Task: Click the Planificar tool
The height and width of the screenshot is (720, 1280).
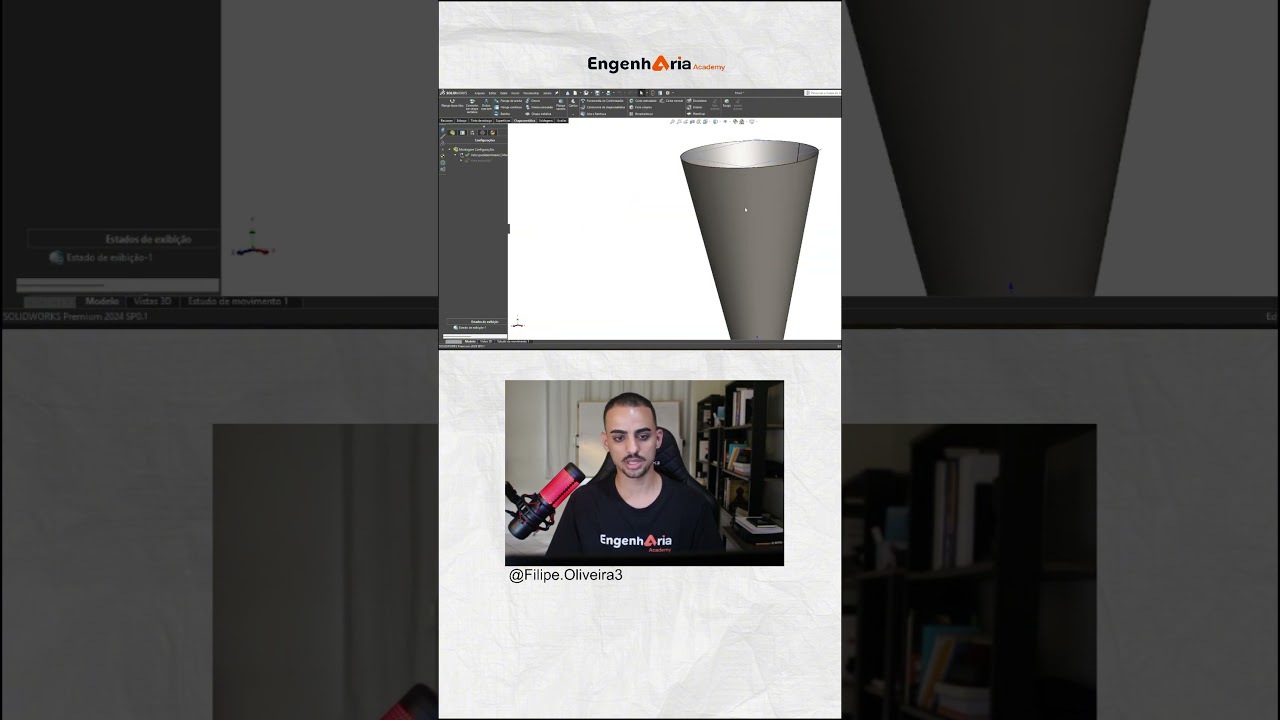Action: click(696, 114)
